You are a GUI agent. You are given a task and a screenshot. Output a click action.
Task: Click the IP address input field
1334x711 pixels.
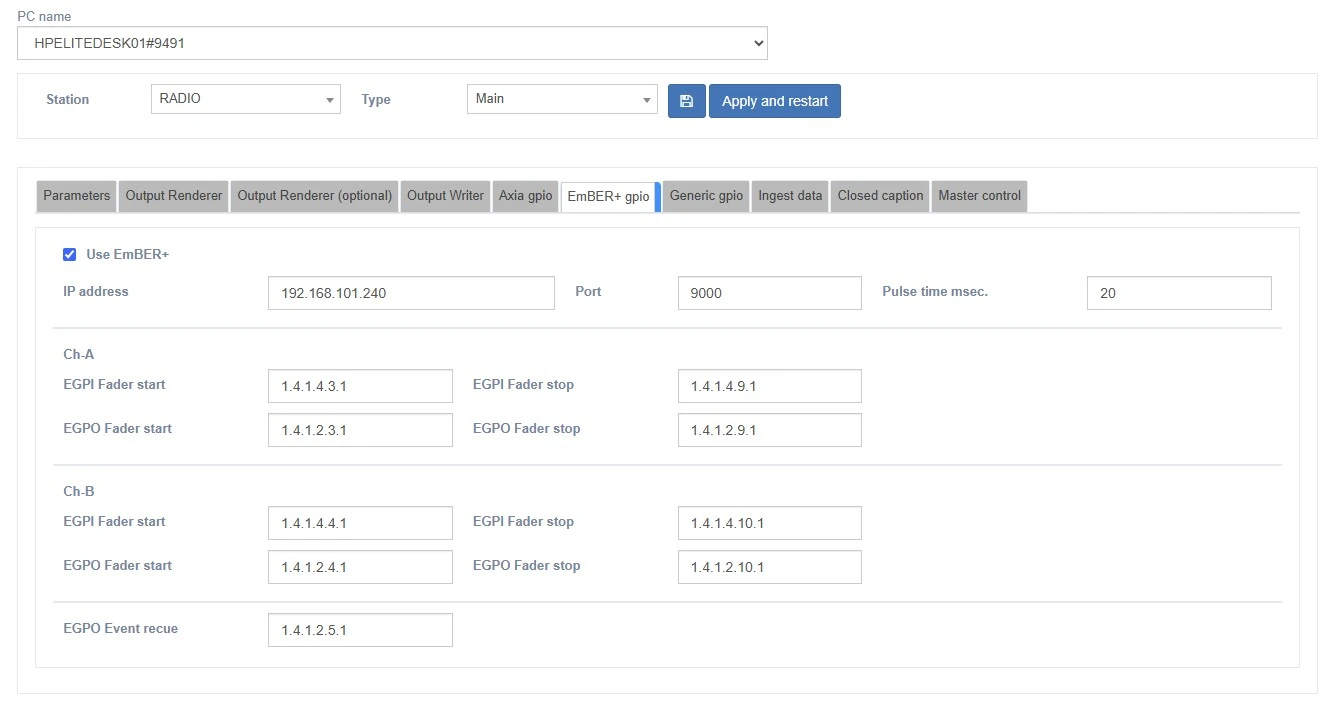click(411, 293)
